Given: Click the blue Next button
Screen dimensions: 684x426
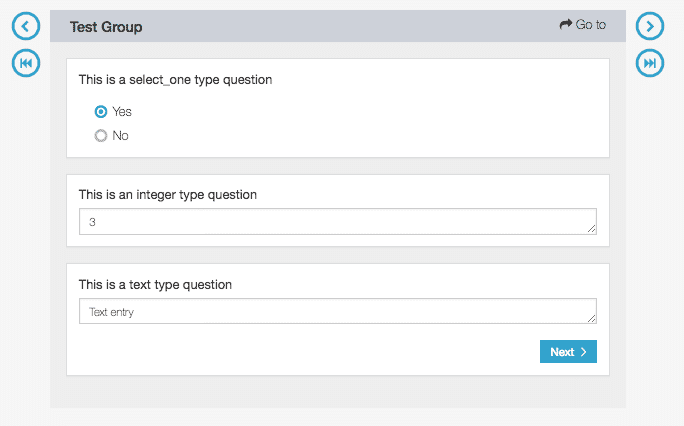Looking at the screenshot, I should pyautogui.click(x=568, y=351).
